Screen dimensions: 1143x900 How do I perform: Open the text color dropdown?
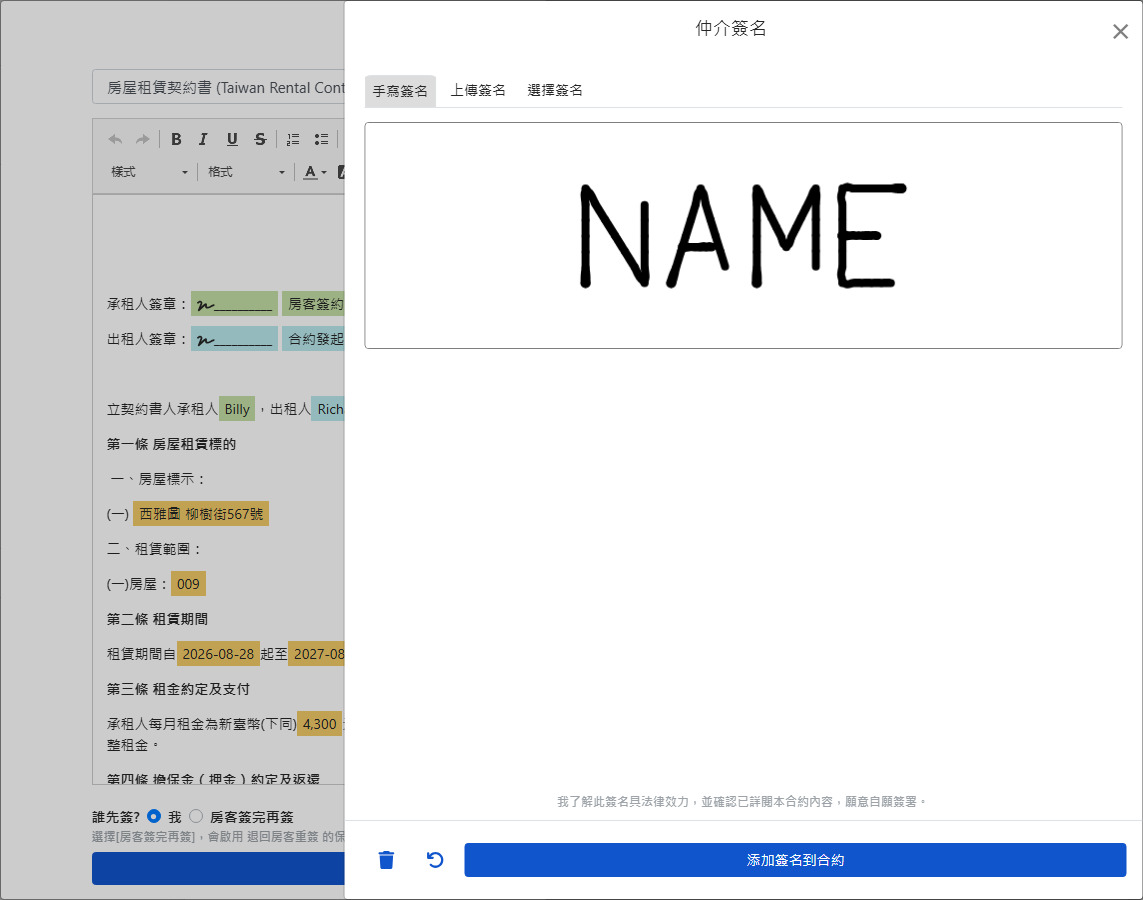(x=315, y=172)
